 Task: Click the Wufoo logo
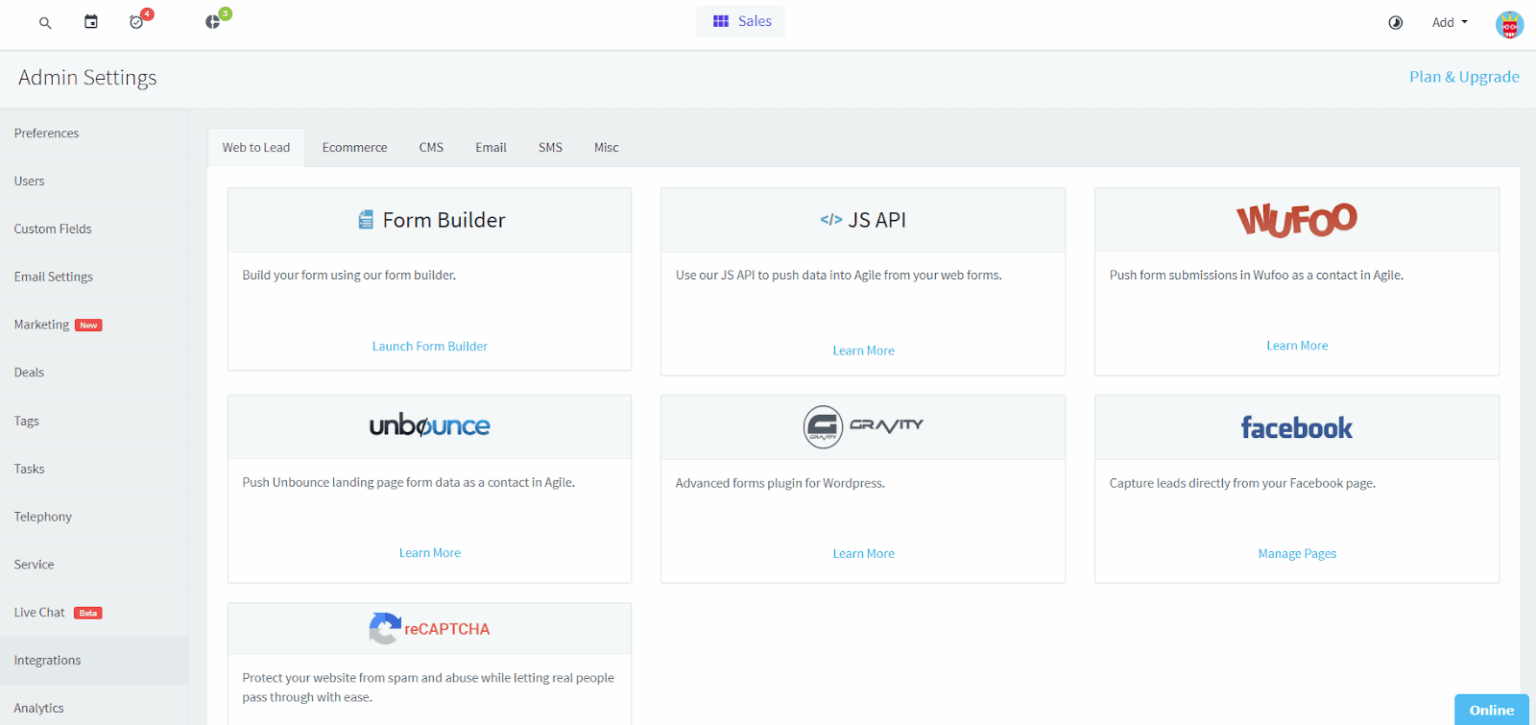[x=1296, y=219]
